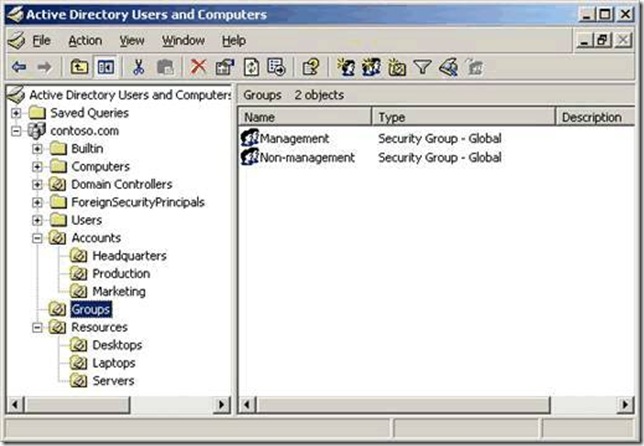Collapse the contoso.com domain node
This screenshot has height=446, width=644.
tap(16, 131)
